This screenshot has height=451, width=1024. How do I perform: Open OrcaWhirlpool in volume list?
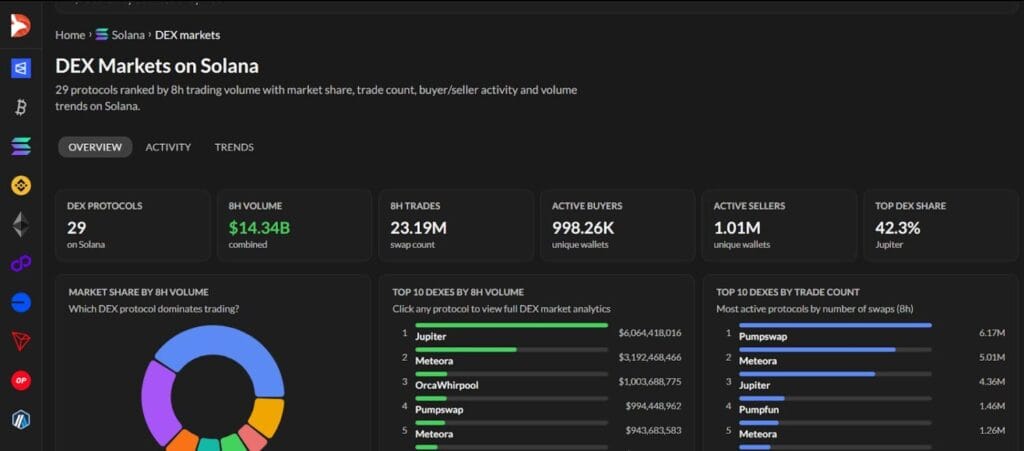tap(447, 385)
